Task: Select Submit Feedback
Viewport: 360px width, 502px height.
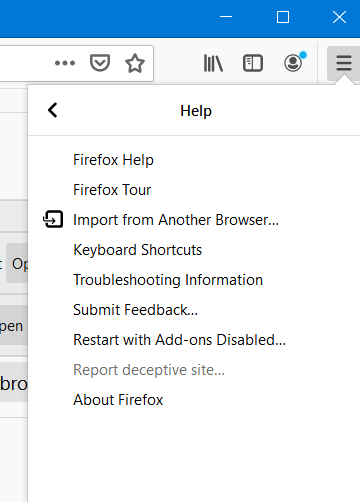Action: click(x=135, y=310)
